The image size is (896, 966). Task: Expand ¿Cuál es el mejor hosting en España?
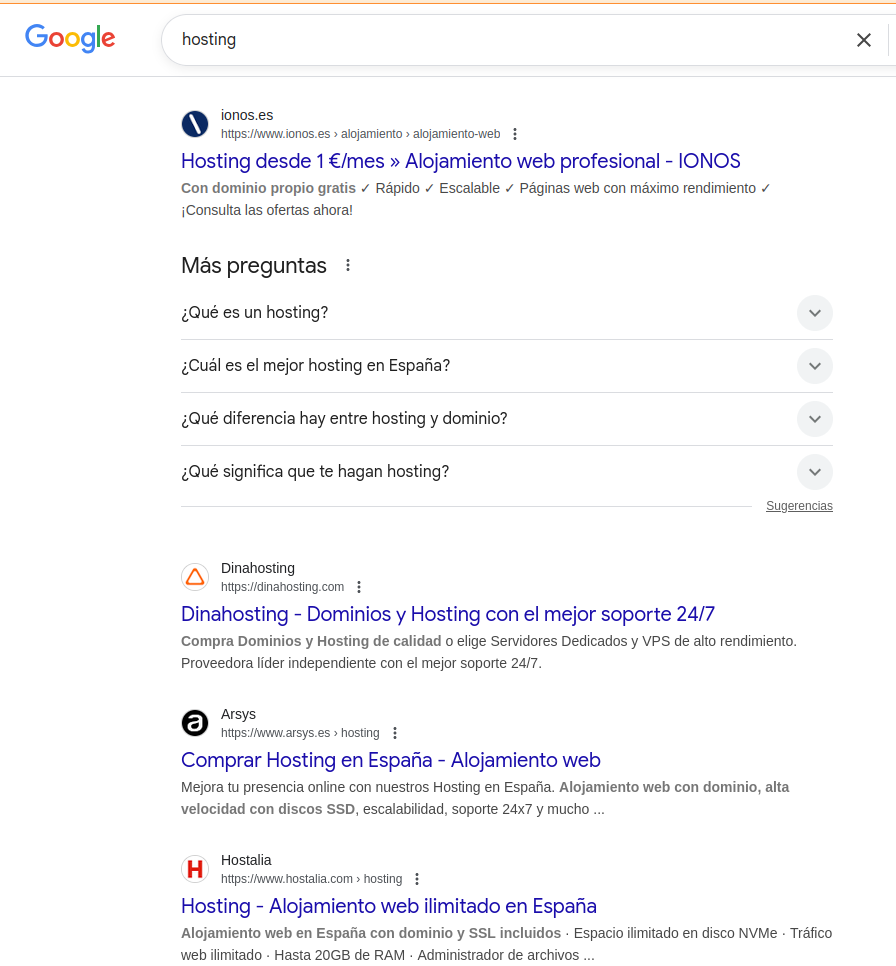814,366
